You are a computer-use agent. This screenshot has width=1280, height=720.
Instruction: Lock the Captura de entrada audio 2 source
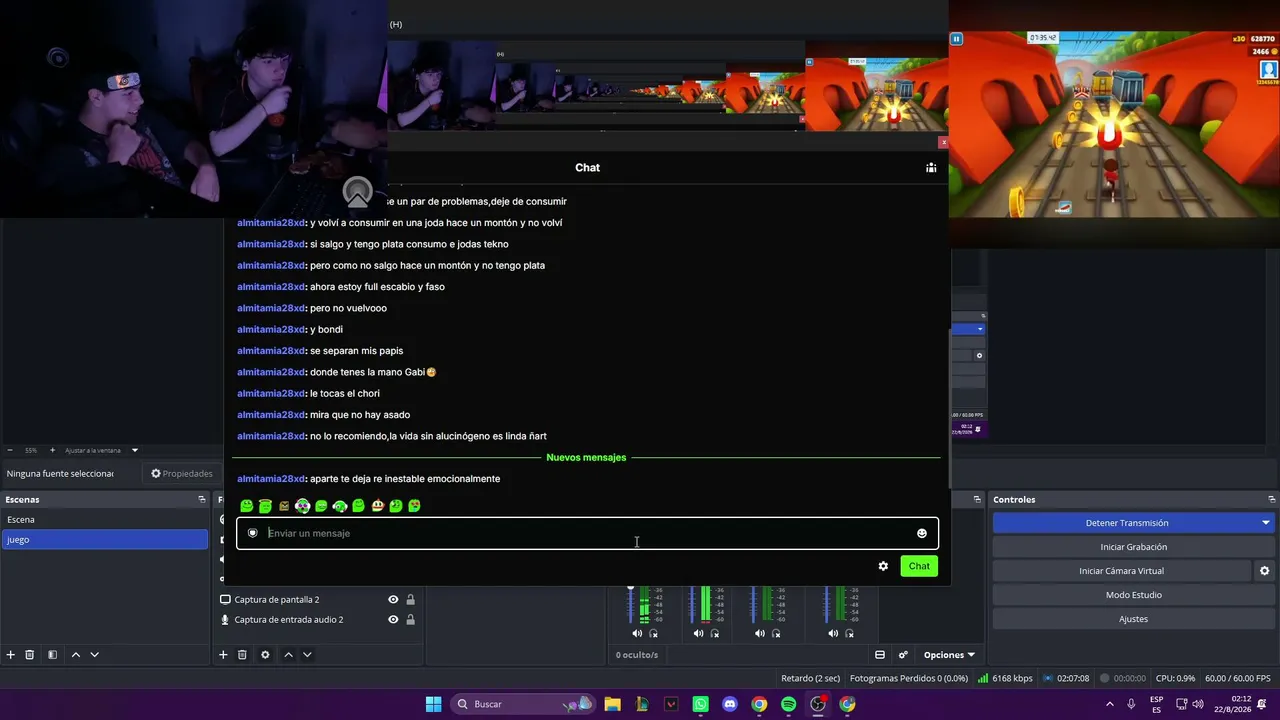tap(410, 620)
